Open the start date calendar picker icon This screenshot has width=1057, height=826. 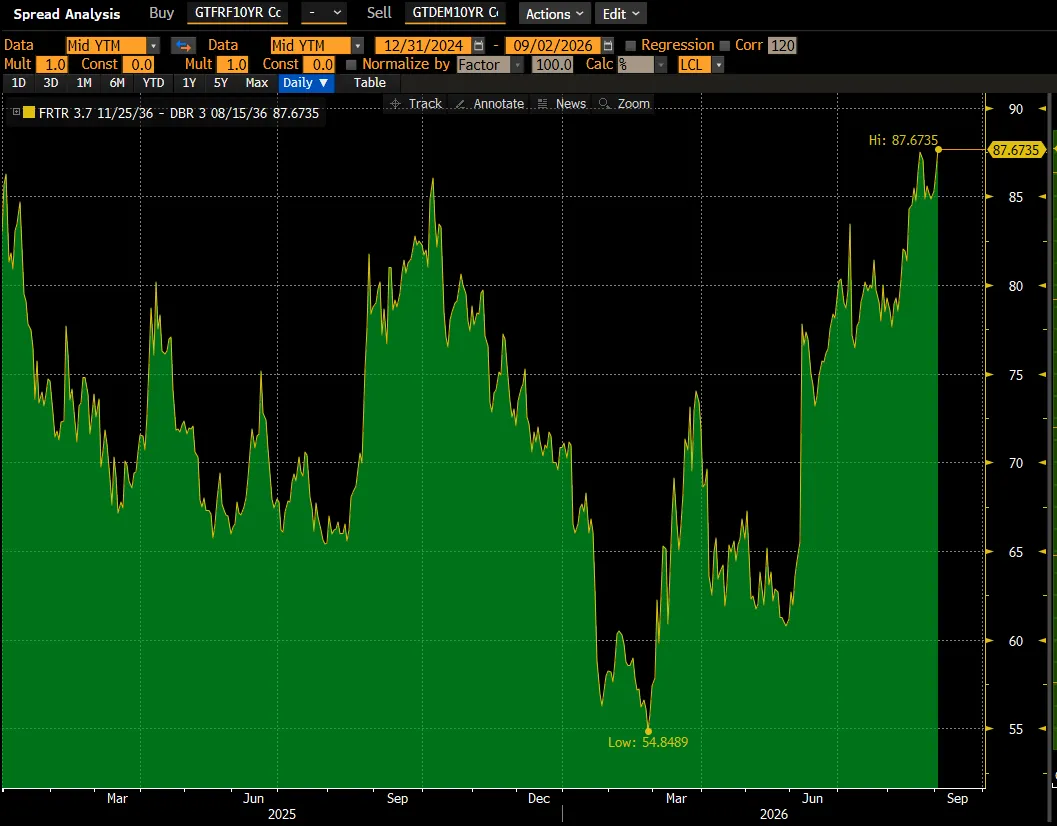479,46
